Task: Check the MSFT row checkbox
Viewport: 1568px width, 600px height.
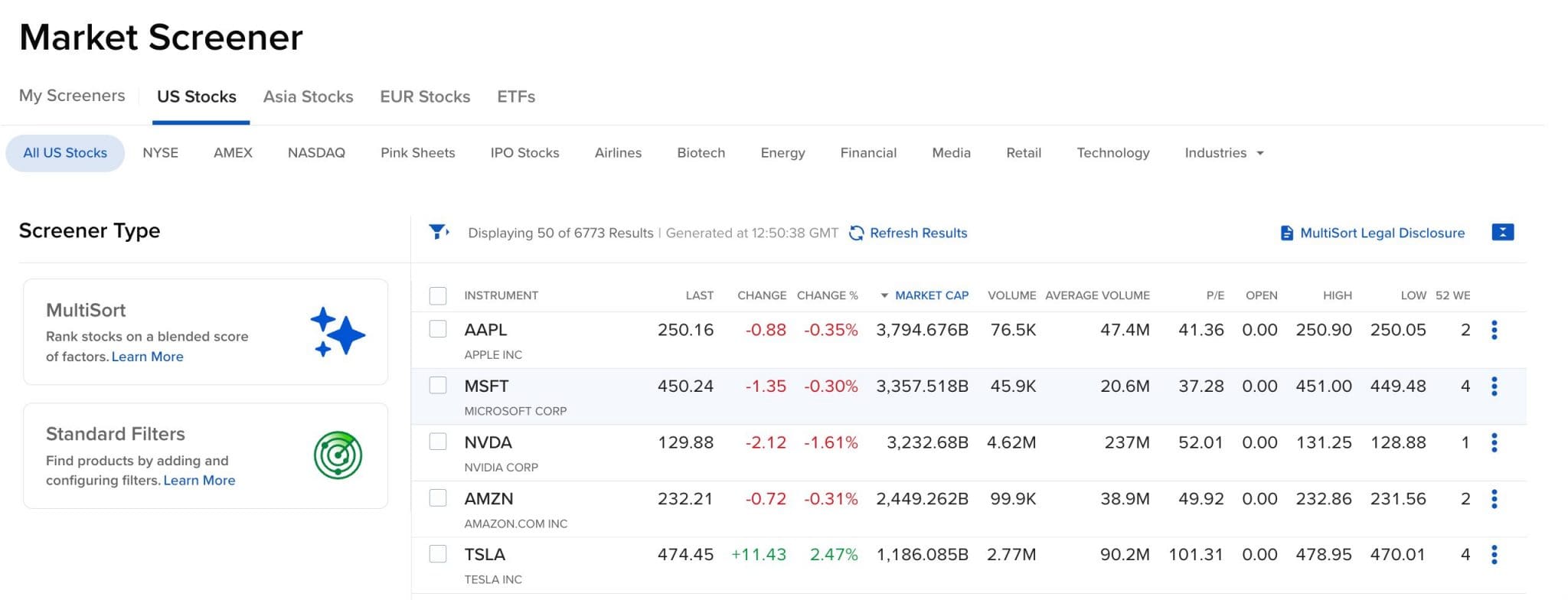Action: pyautogui.click(x=438, y=385)
